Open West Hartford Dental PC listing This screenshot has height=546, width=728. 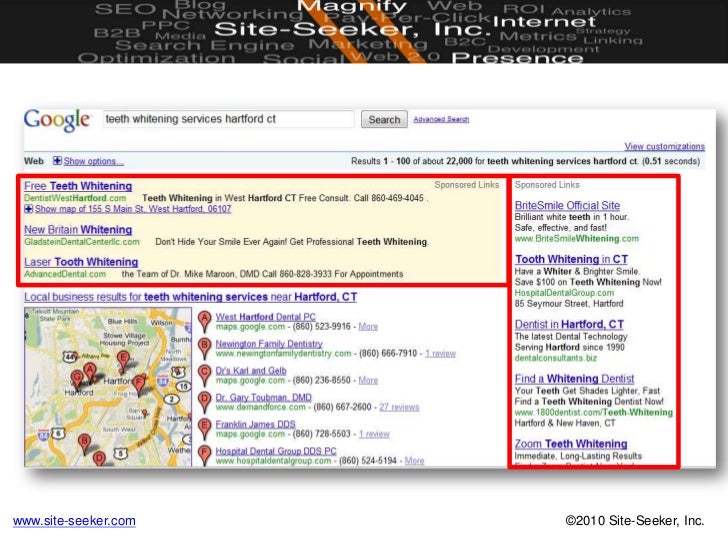(266, 317)
